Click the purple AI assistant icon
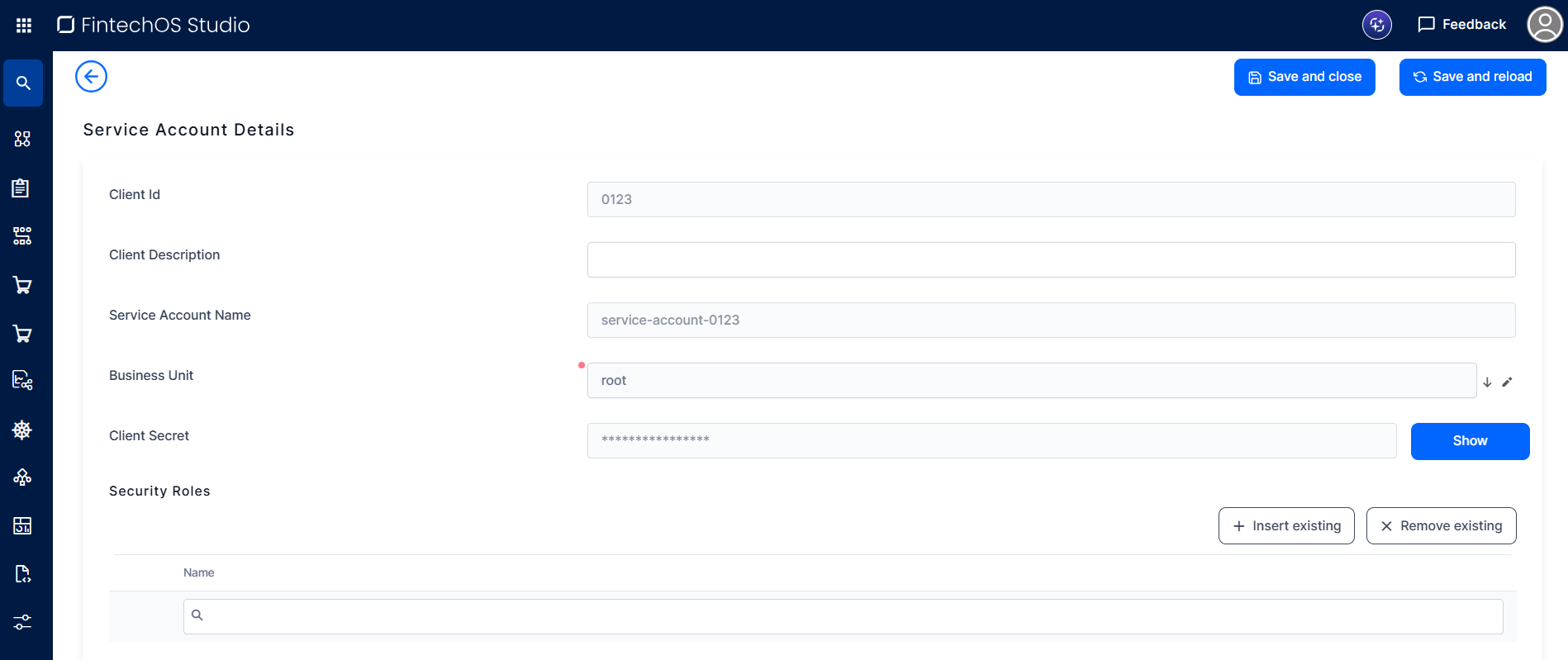 pos(1376,25)
